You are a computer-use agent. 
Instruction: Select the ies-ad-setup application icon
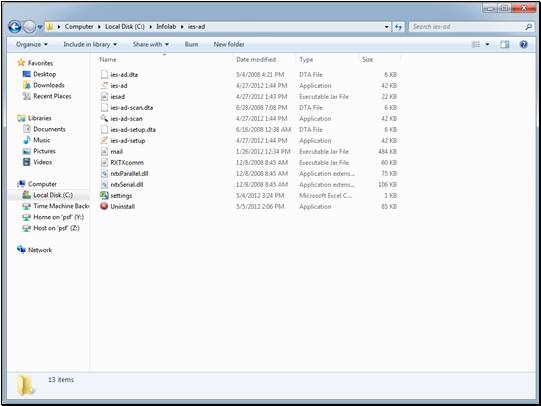click(x=104, y=140)
